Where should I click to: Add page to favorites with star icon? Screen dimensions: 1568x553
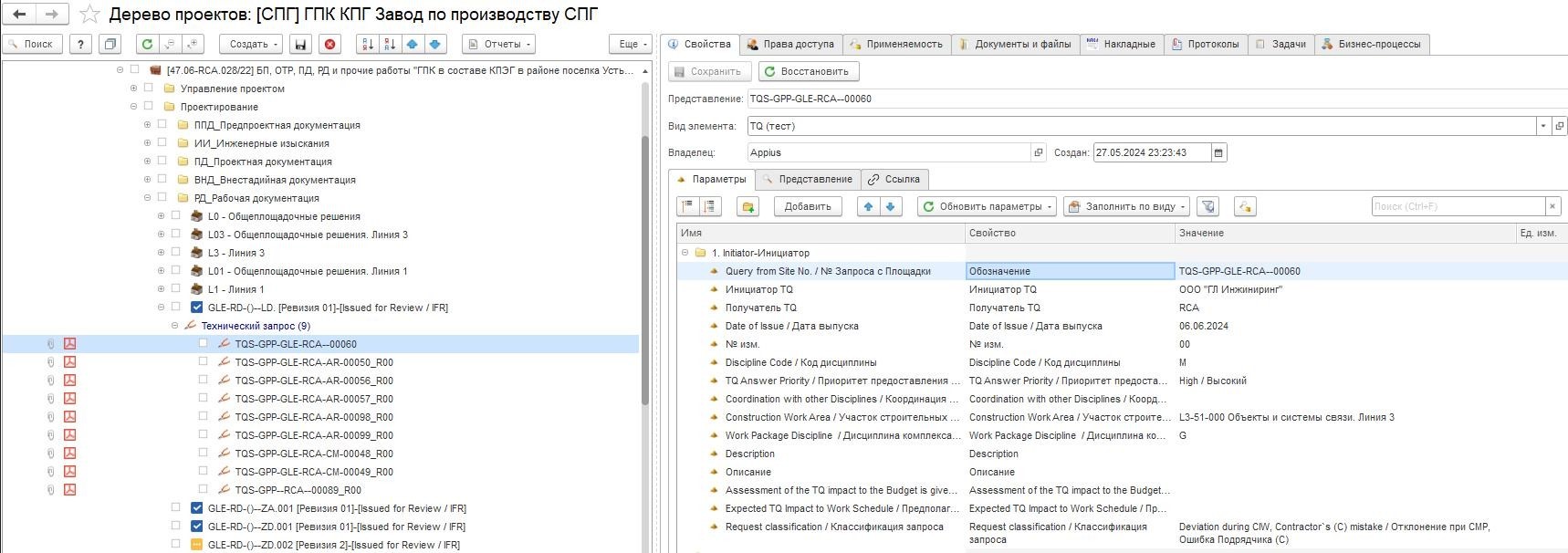point(89,15)
